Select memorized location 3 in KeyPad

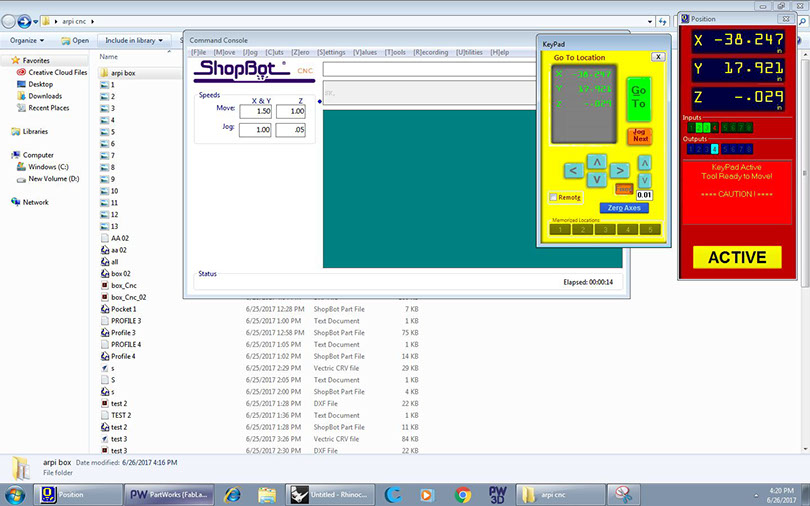[605, 229]
